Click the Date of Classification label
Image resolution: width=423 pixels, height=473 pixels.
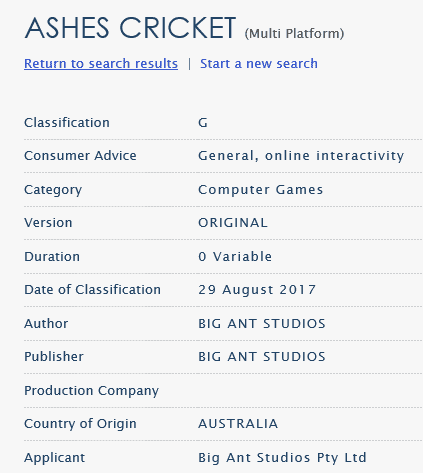point(93,289)
